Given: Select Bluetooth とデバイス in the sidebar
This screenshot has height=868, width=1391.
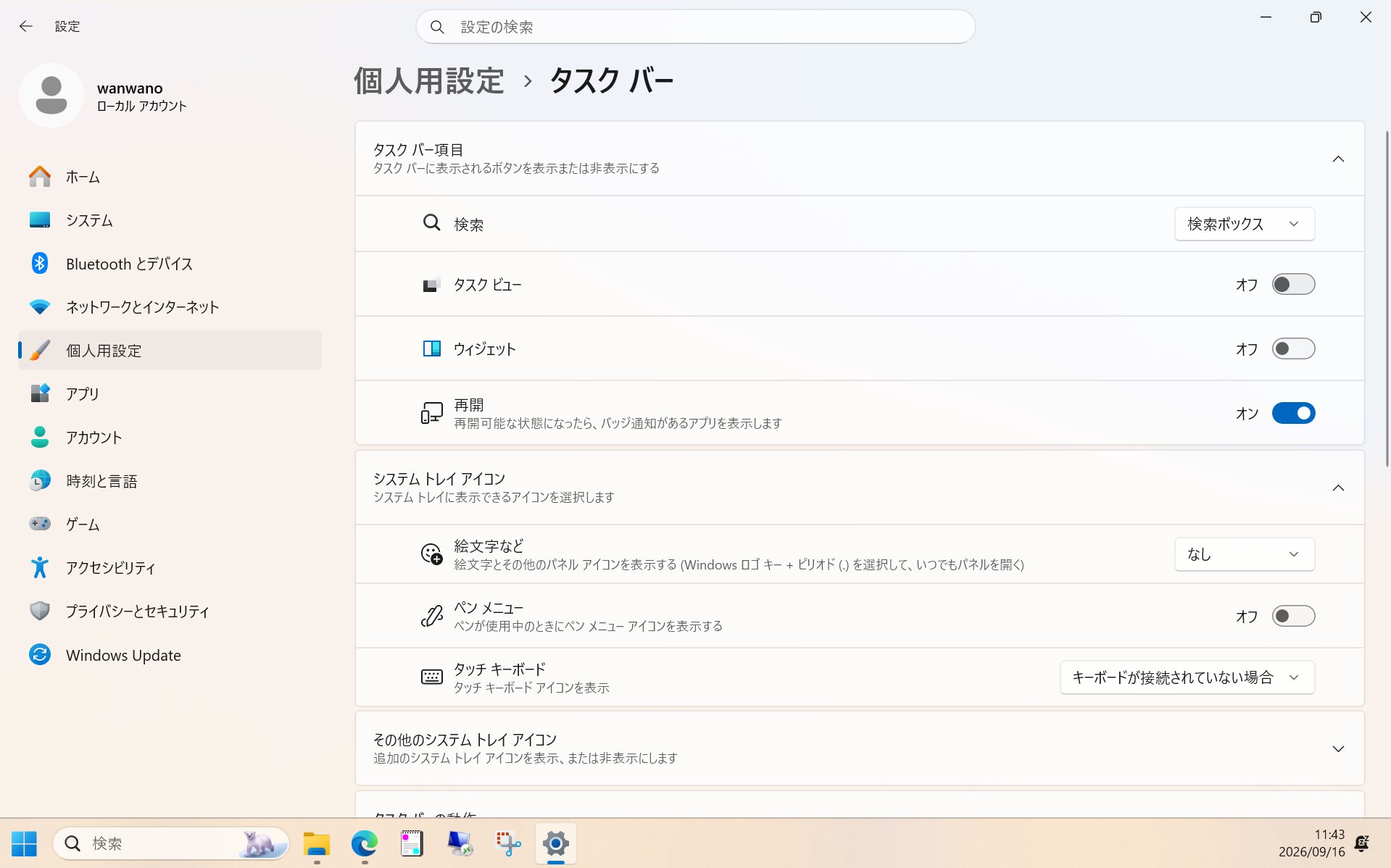Looking at the screenshot, I should coord(170,264).
